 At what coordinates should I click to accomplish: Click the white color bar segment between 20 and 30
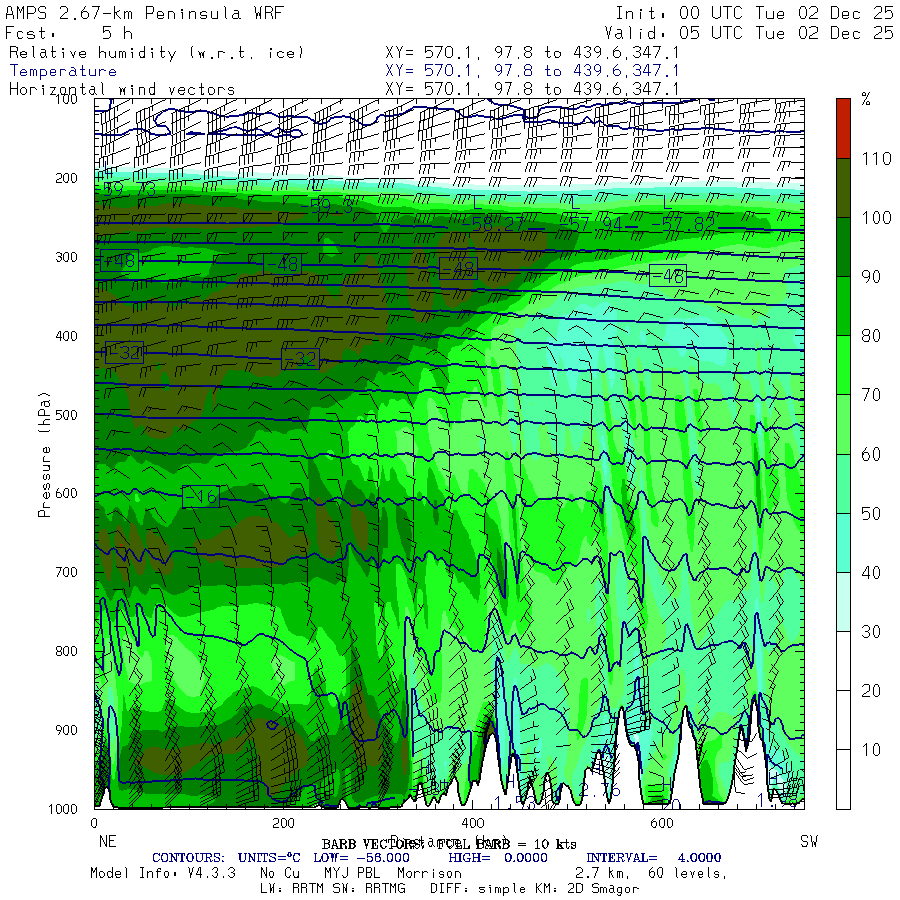click(843, 661)
